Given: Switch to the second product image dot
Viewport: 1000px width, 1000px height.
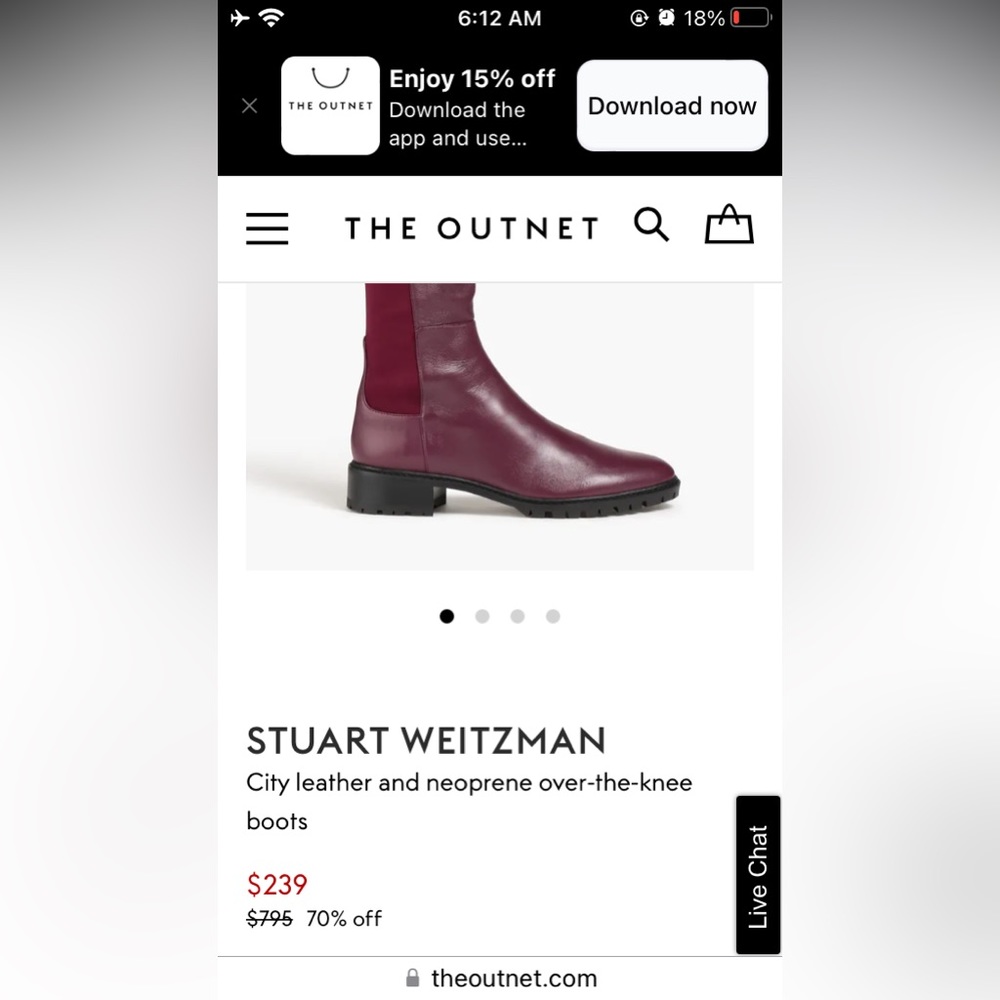Looking at the screenshot, I should [482, 616].
